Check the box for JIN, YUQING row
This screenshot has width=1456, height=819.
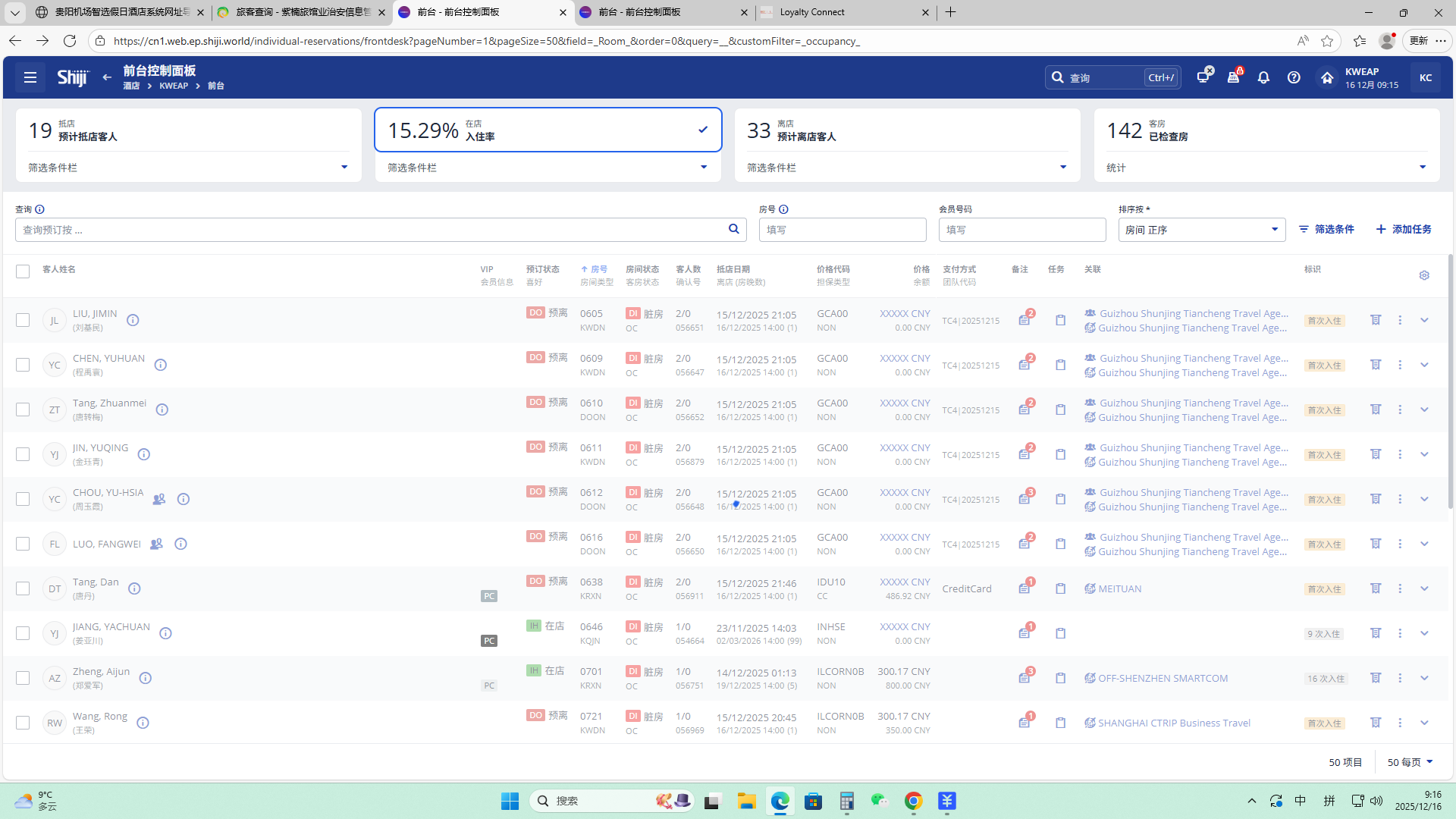(x=23, y=454)
